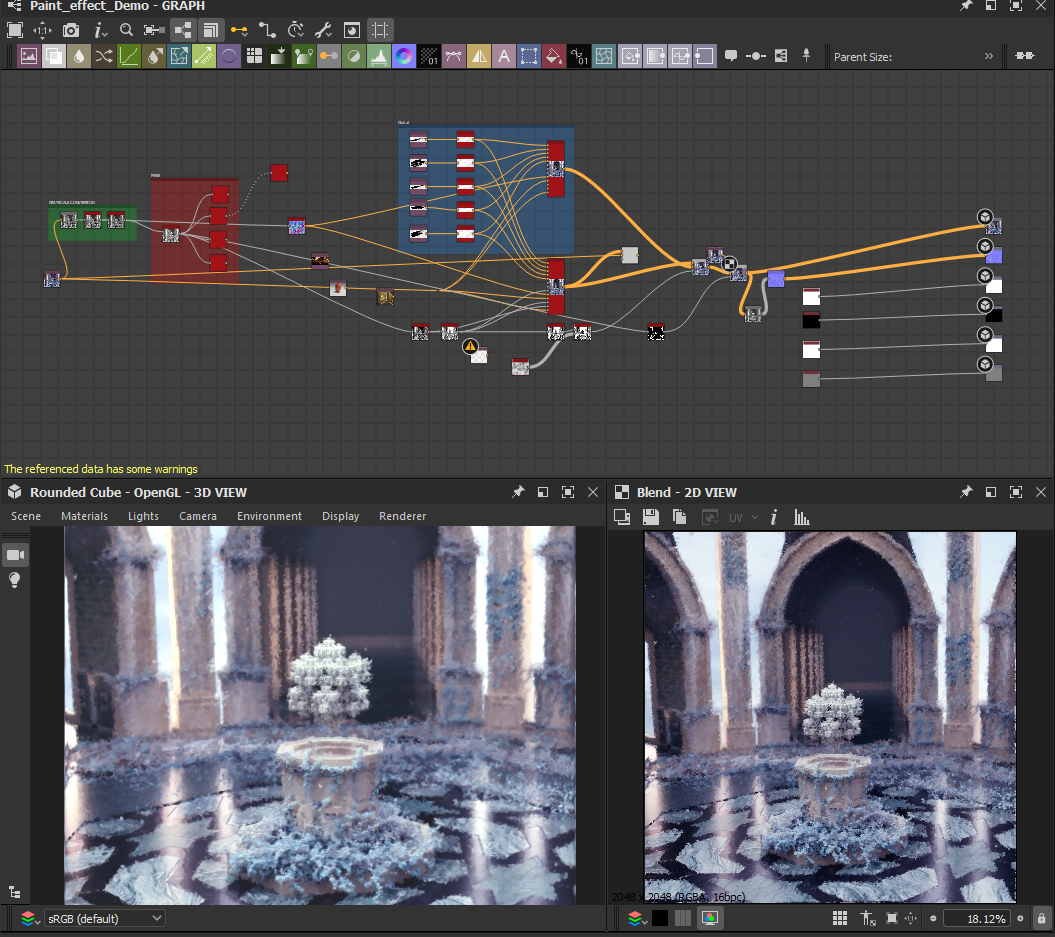The image size is (1055, 937).
Task: Click the info icon in 2D view toolbar
Action: point(774,517)
